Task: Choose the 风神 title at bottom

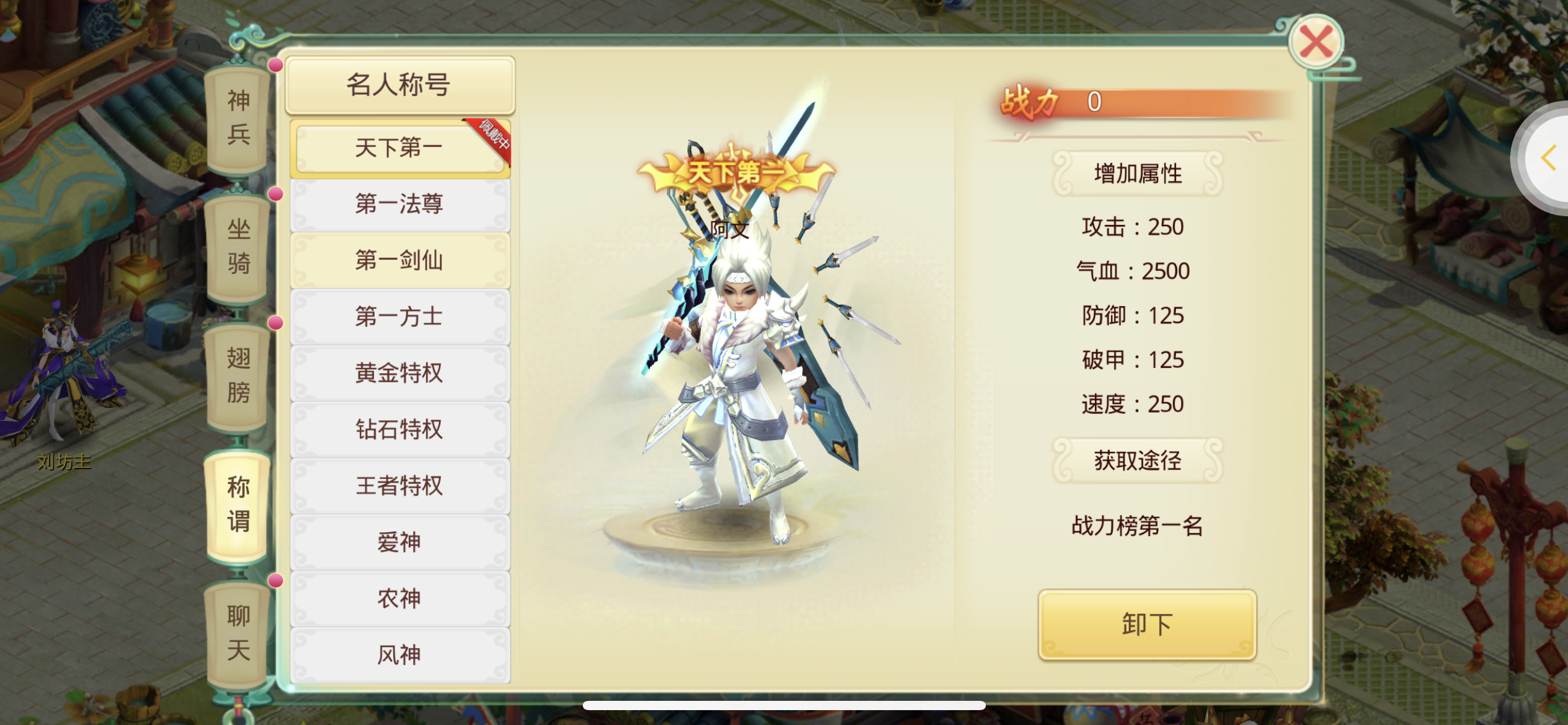Action: tap(400, 655)
